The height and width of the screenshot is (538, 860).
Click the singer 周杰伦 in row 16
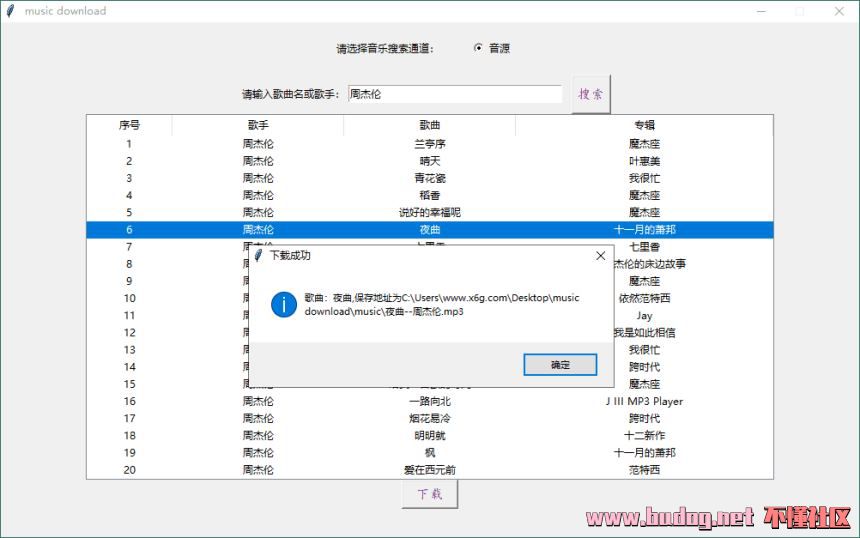tap(258, 401)
